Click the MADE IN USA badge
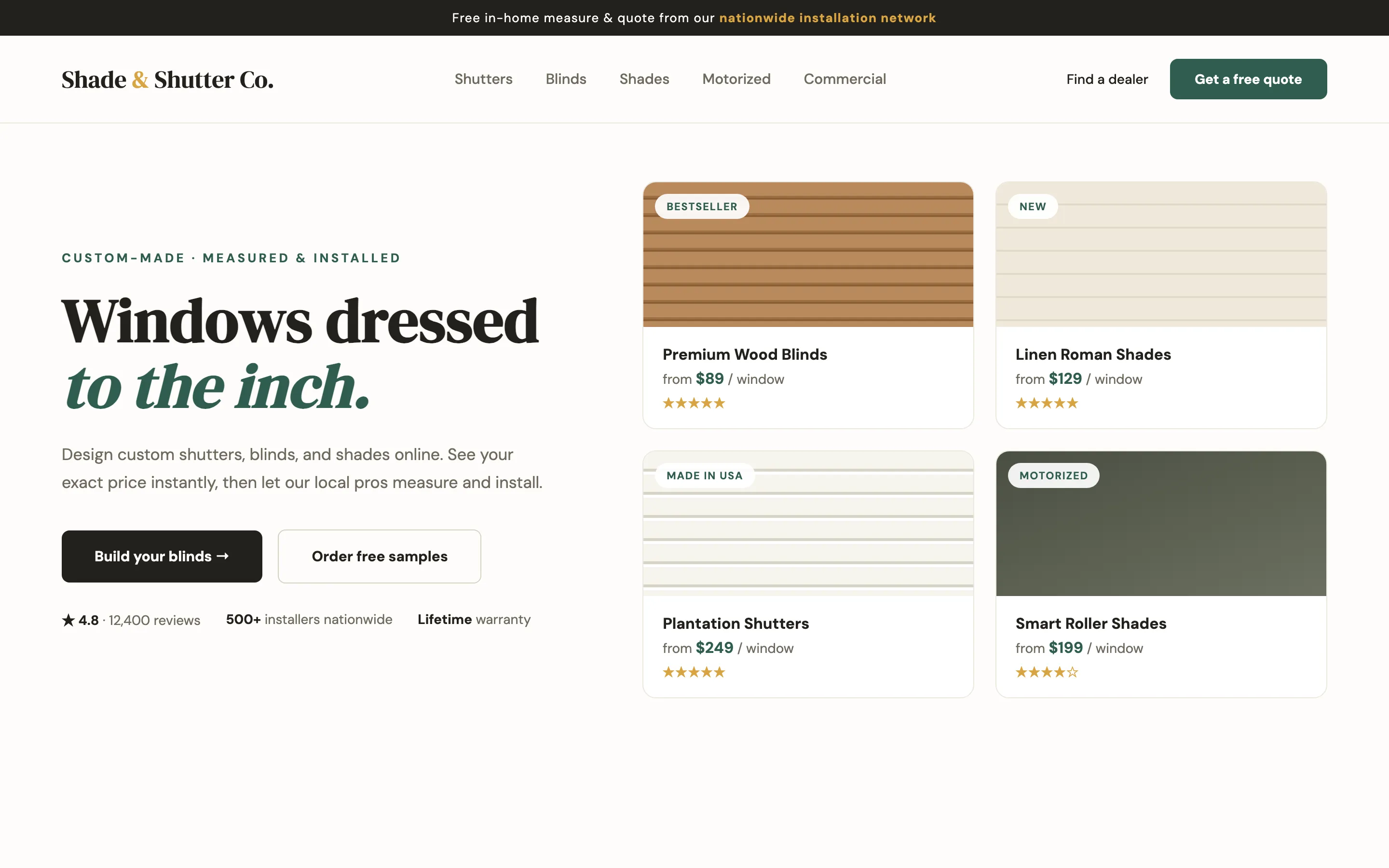Image resolution: width=1389 pixels, height=868 pixels. pyautogui.click(x=704, y=475)
